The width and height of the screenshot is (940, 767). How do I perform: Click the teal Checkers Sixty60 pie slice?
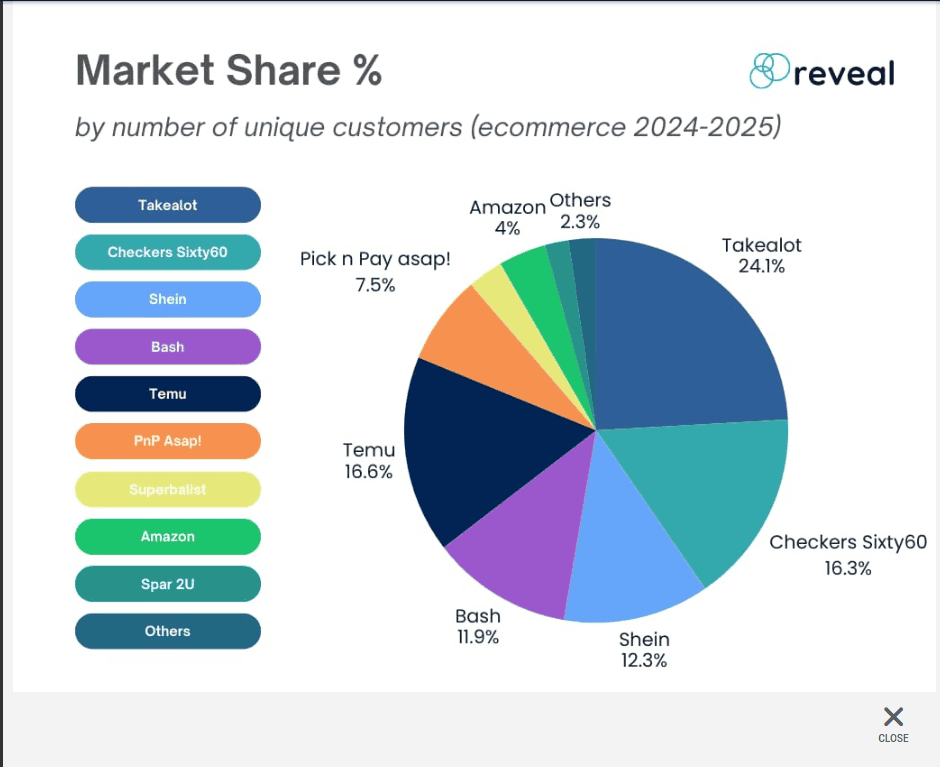pos(700,490)
